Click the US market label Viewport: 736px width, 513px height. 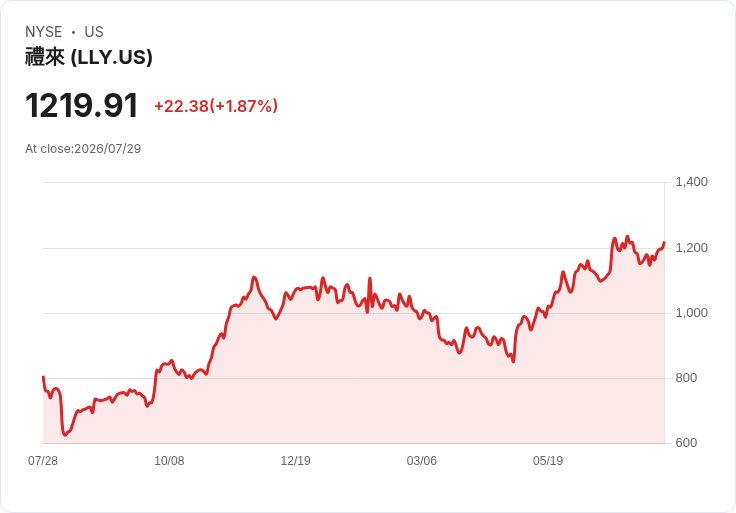point(94,32)
